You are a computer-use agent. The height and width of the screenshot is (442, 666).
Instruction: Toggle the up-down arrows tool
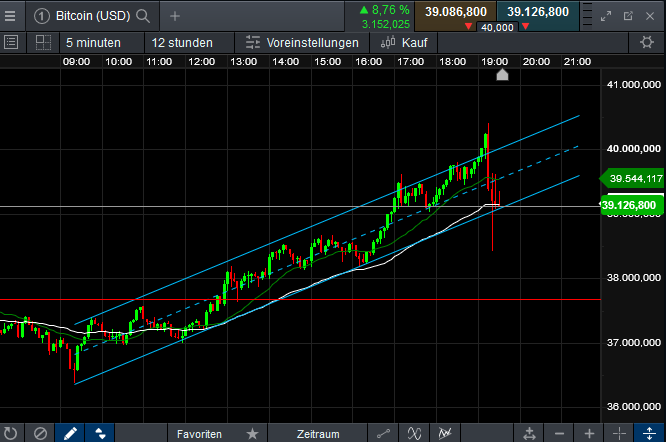click(x=100, y=434)
